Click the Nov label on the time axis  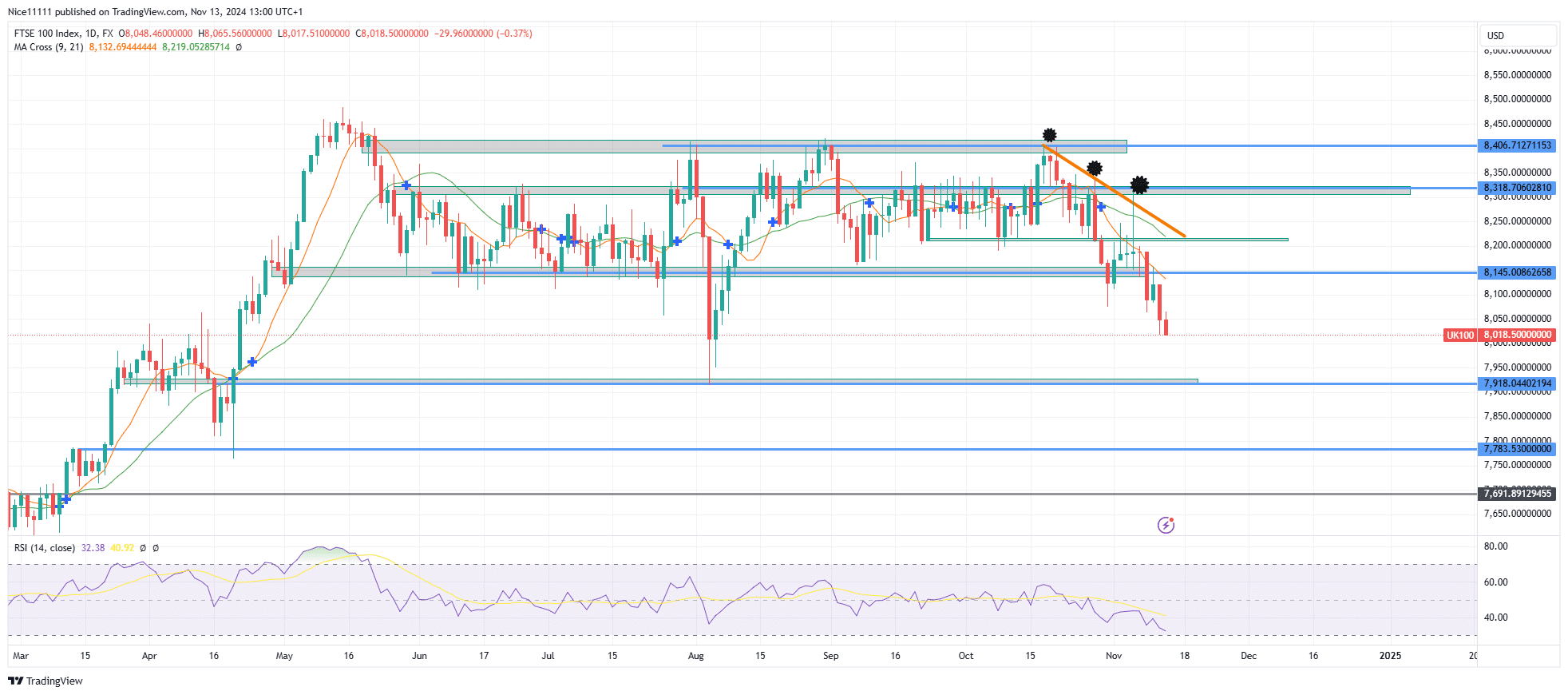[x=1114, y=656]
